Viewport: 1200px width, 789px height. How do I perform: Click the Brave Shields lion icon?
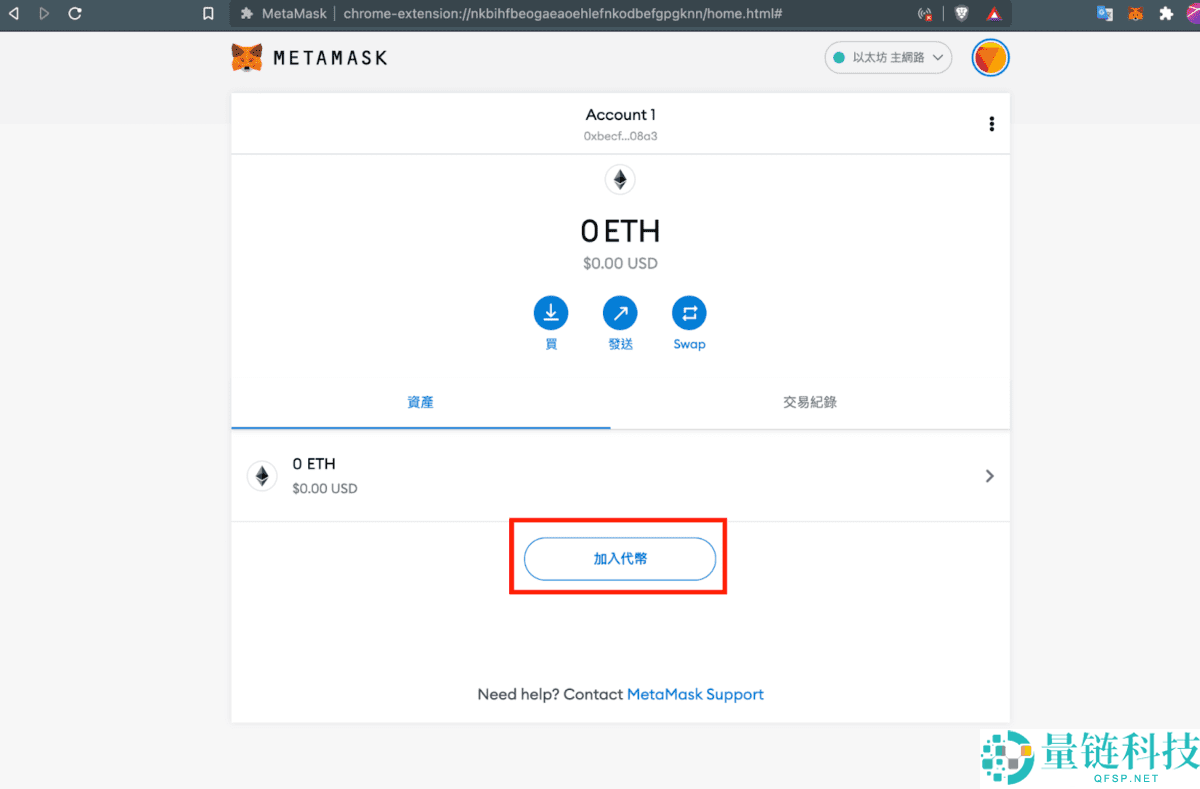point(961,14)
